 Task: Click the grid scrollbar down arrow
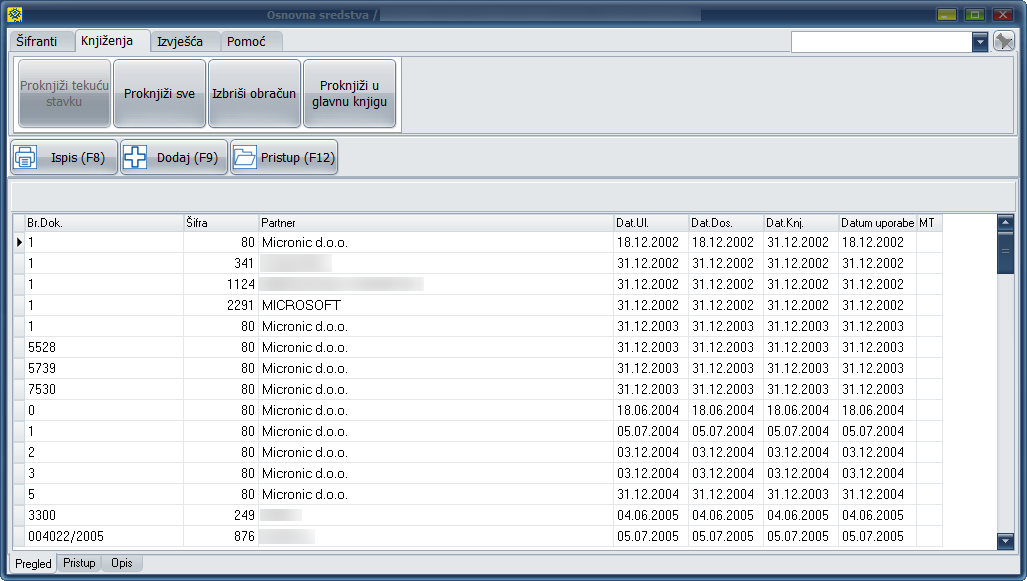[x=1005, y=541]
